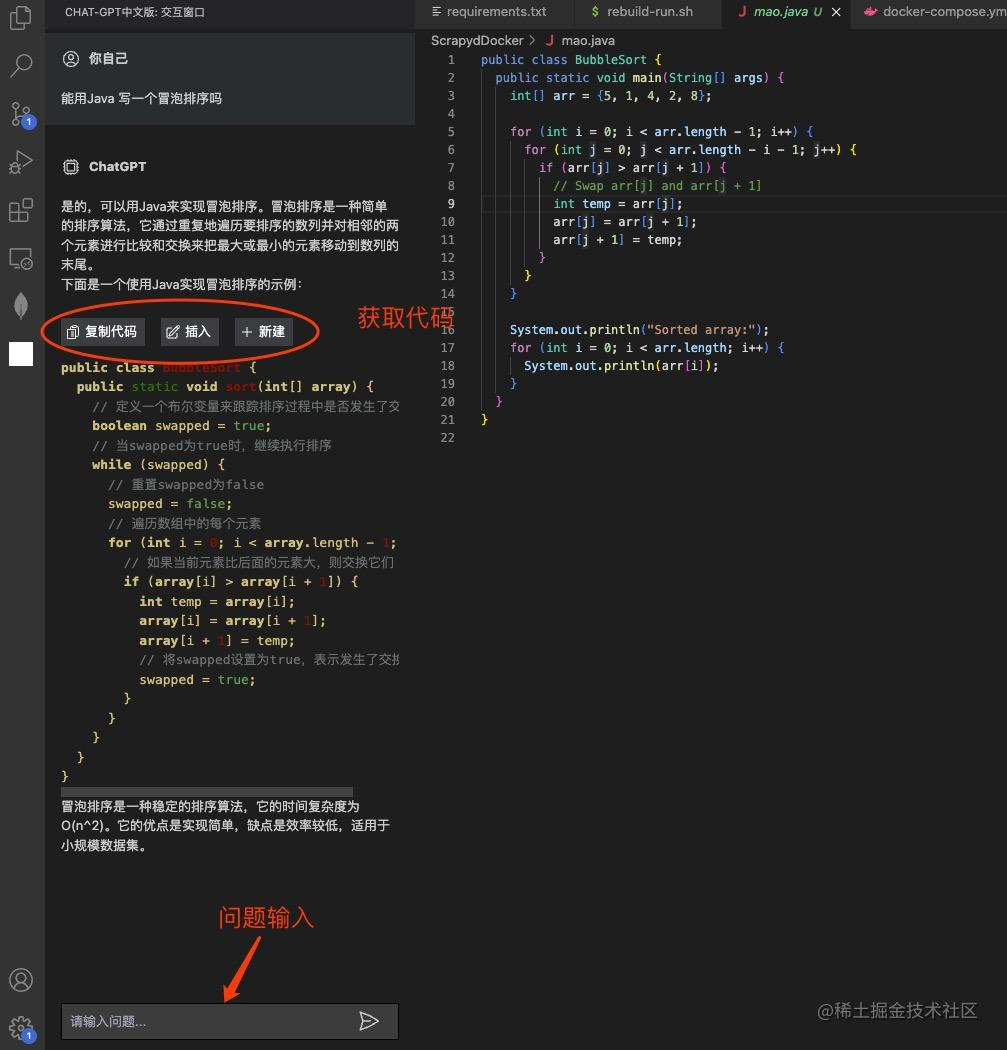Click the 新建 new file button

263,331
